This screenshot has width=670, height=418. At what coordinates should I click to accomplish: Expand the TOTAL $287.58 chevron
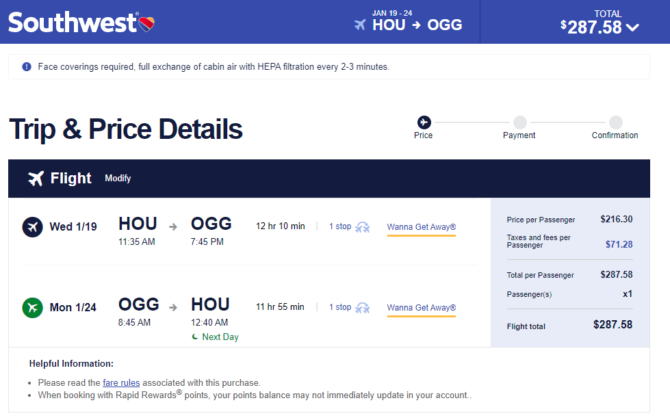(x=632, y=28)
